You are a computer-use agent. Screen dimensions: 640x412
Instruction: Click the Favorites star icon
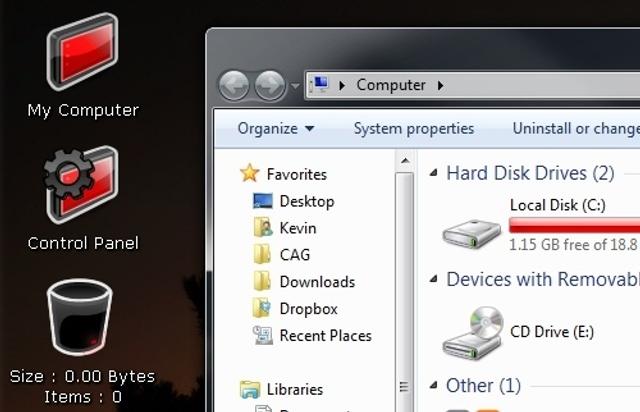point(250,173)
